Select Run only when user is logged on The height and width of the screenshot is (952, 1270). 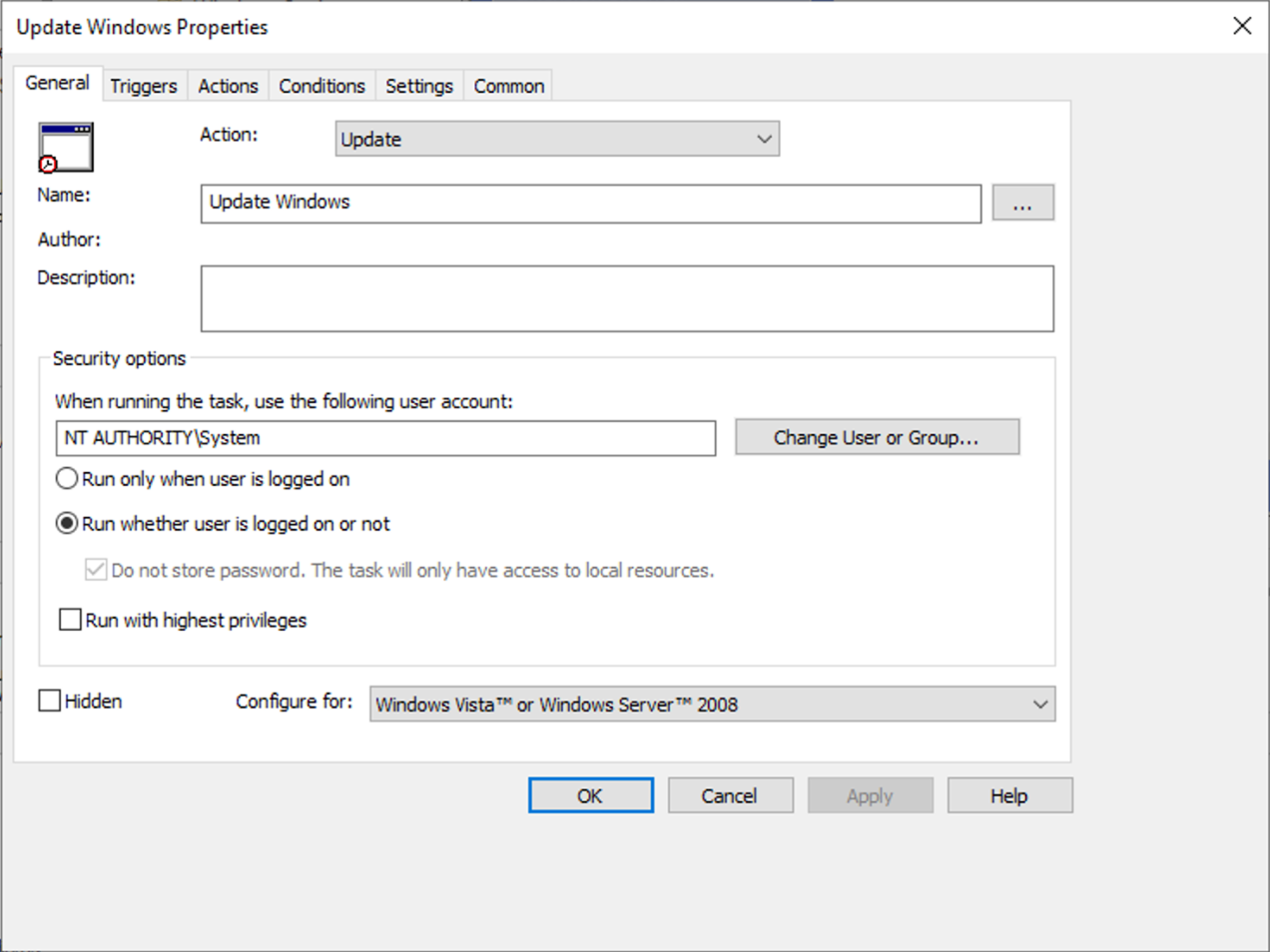tap(67, 479)
